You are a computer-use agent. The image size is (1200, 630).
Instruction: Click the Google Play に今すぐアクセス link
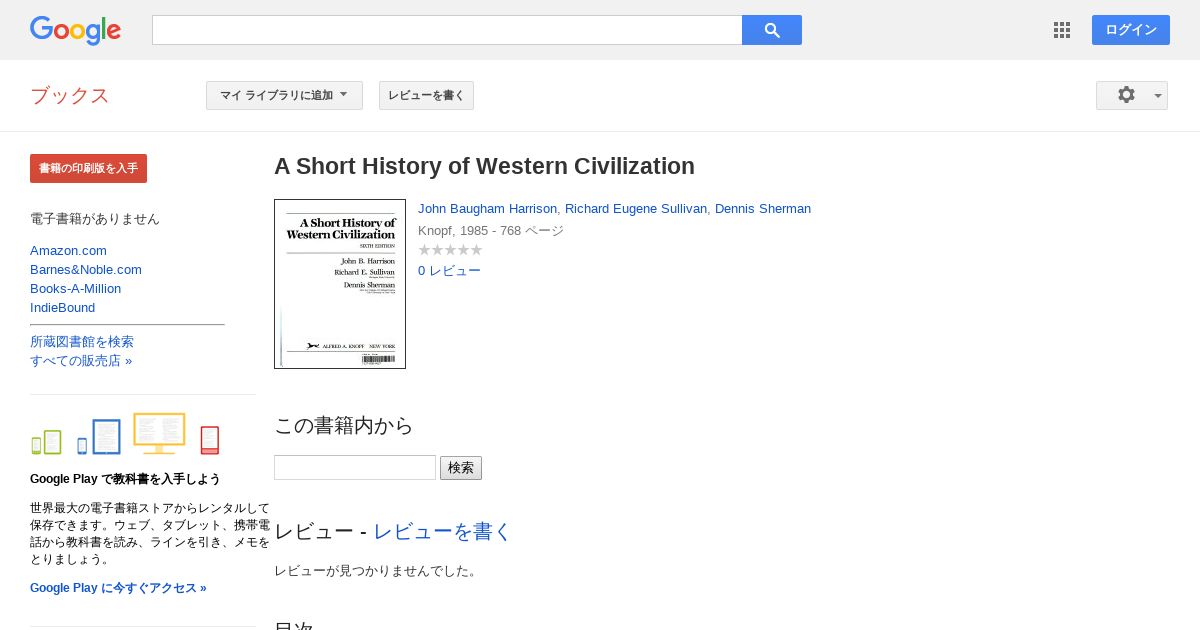pos(118,588)
